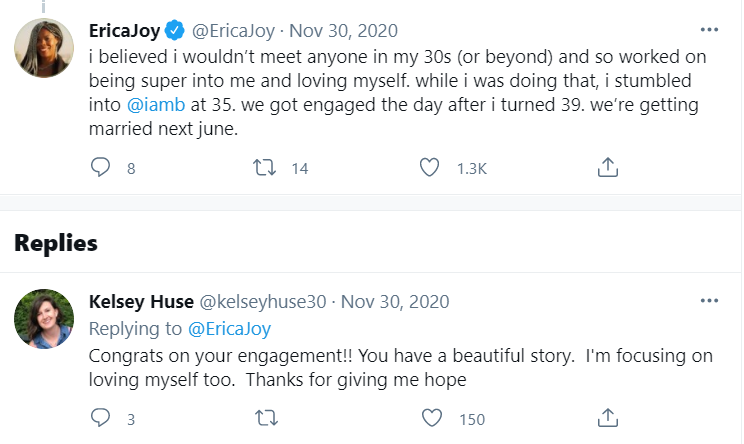This screenshot has height=444, width=744.
Task: Retweet EricaJoy's engagement tweet
Action: click(x=267, y=168)
